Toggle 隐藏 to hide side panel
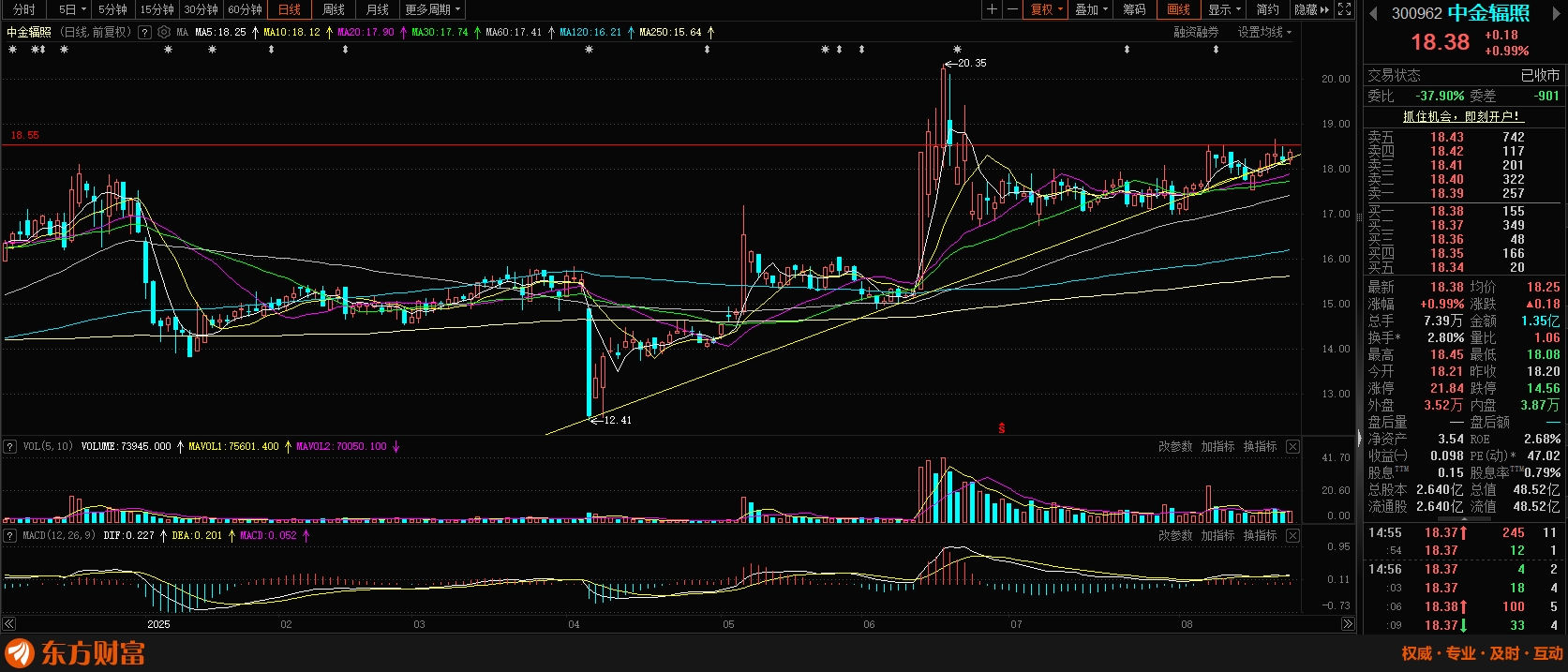The image size is (1568, 672). (1311, 9)
